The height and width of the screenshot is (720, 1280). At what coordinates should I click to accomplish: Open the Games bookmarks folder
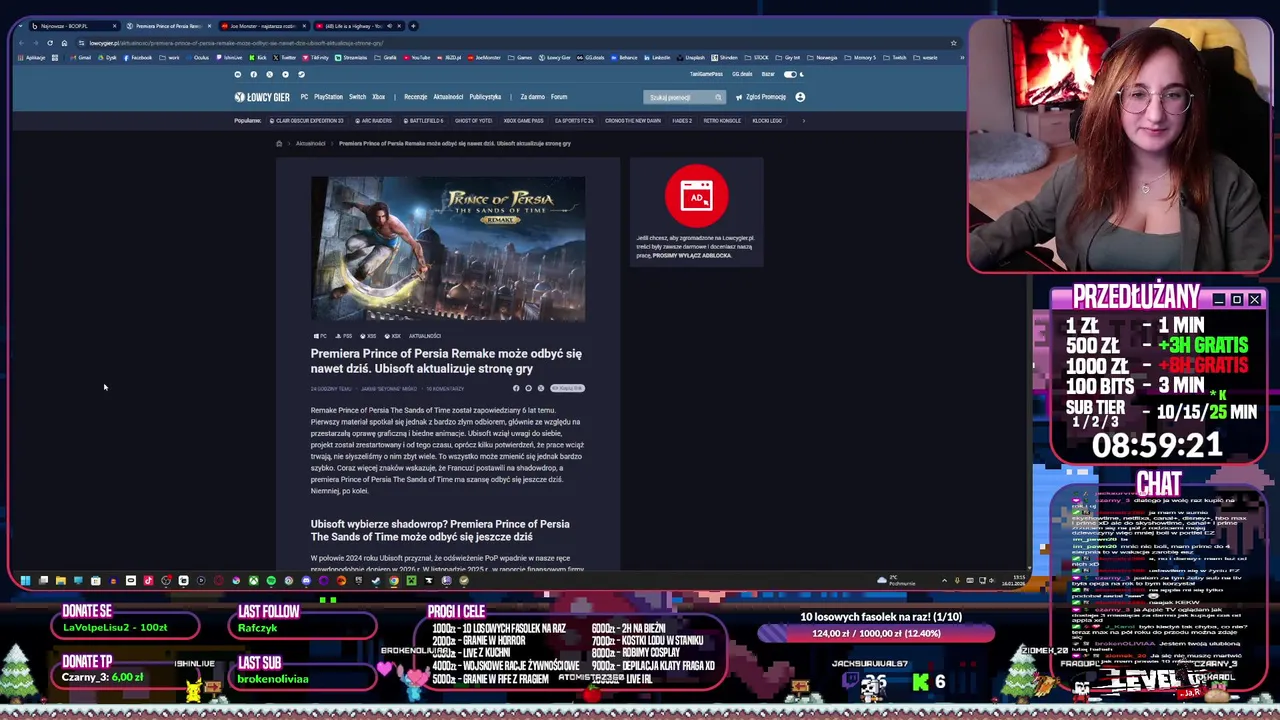coord(520,58)
